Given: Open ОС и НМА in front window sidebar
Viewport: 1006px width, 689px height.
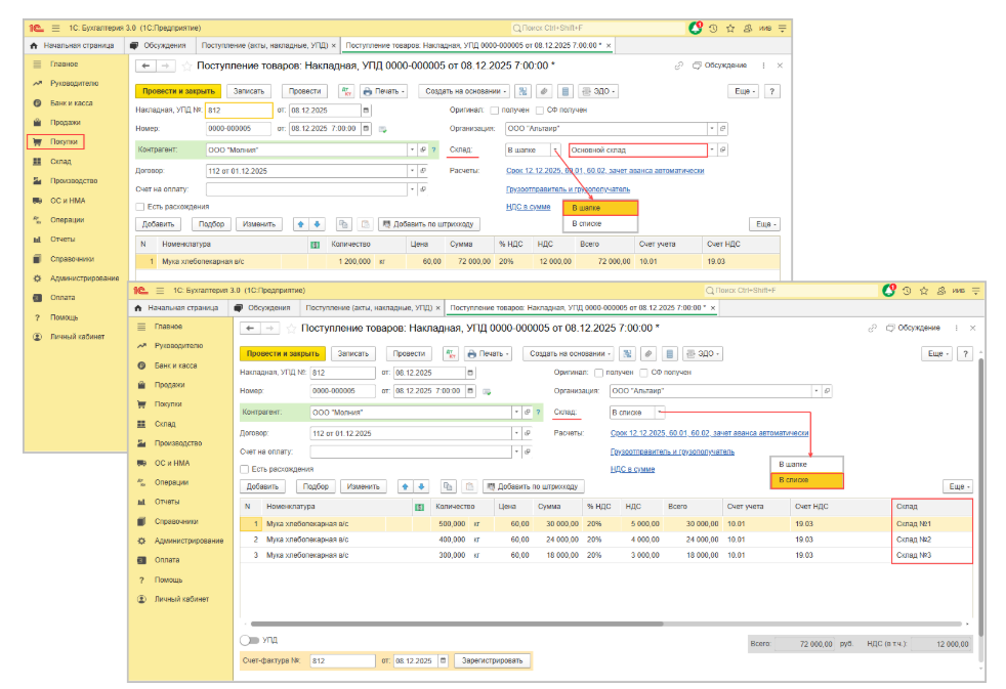Looking at the screenshot, I should [164, 463].
